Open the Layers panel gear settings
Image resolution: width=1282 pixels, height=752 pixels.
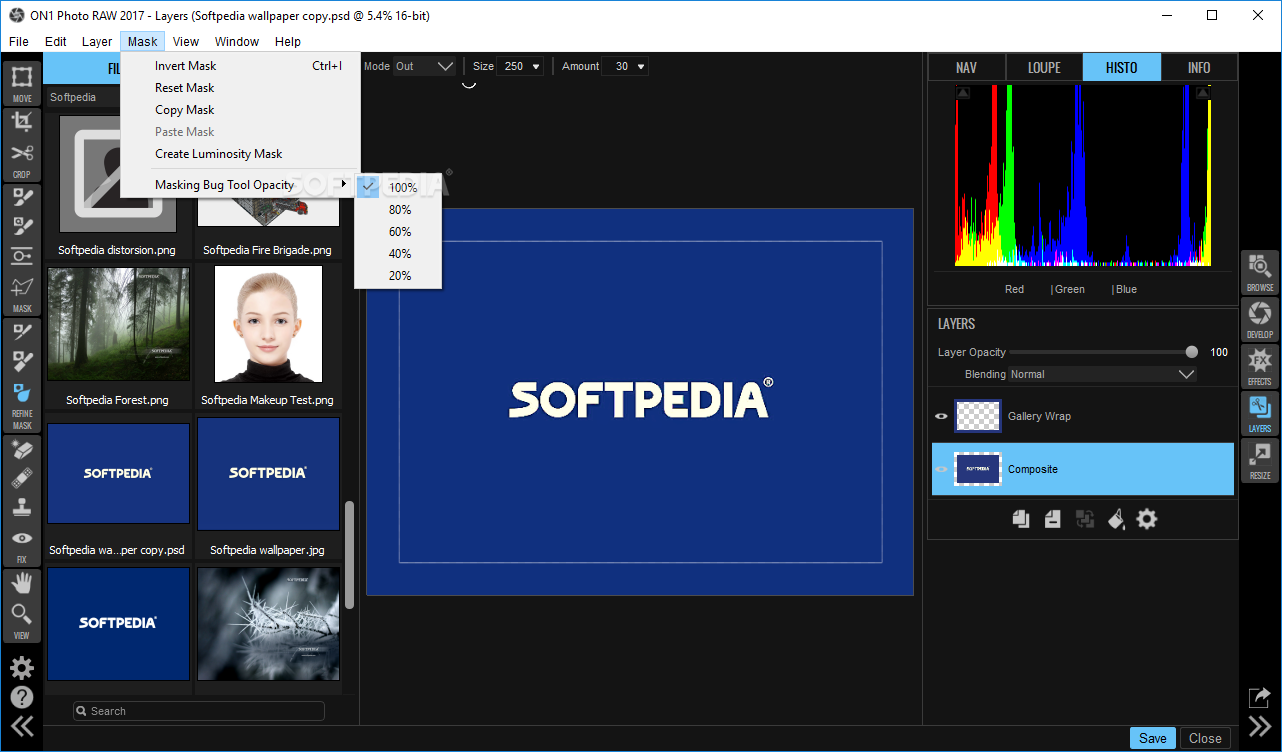(x=1147, y=519)
